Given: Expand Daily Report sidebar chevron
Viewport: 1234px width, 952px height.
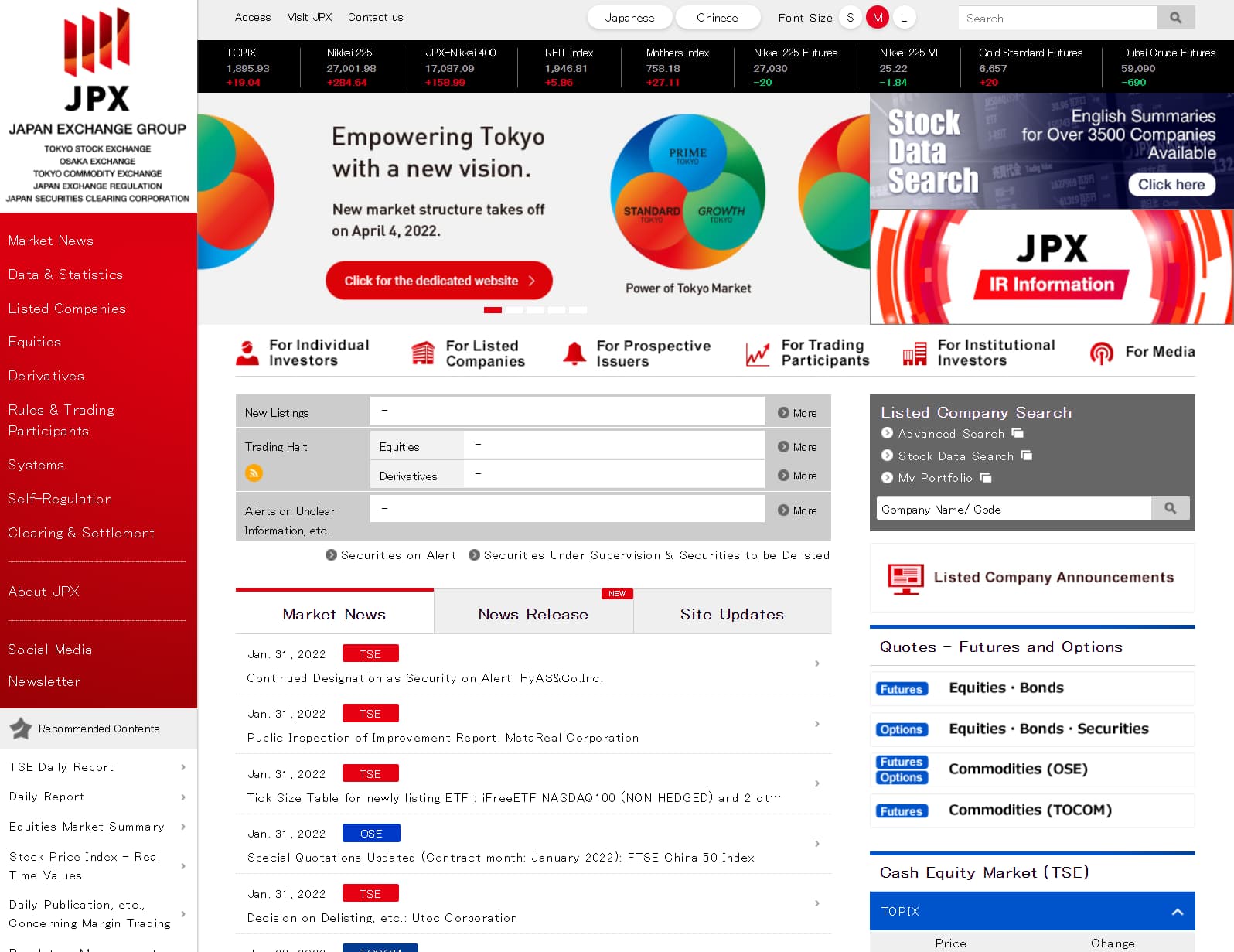Looking at the screenshot, I should click(x=183, y=797).
